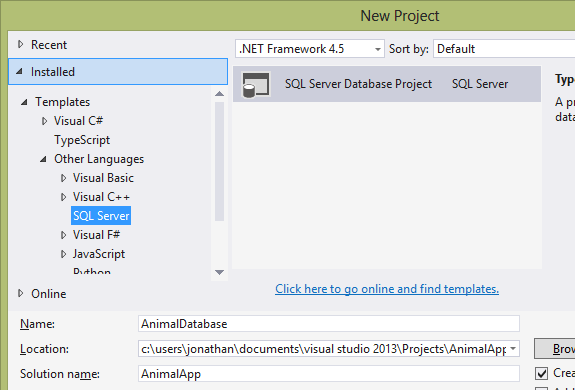The image size is (575, 390).
Task: Collapse the Installed section
Action: 19,71
